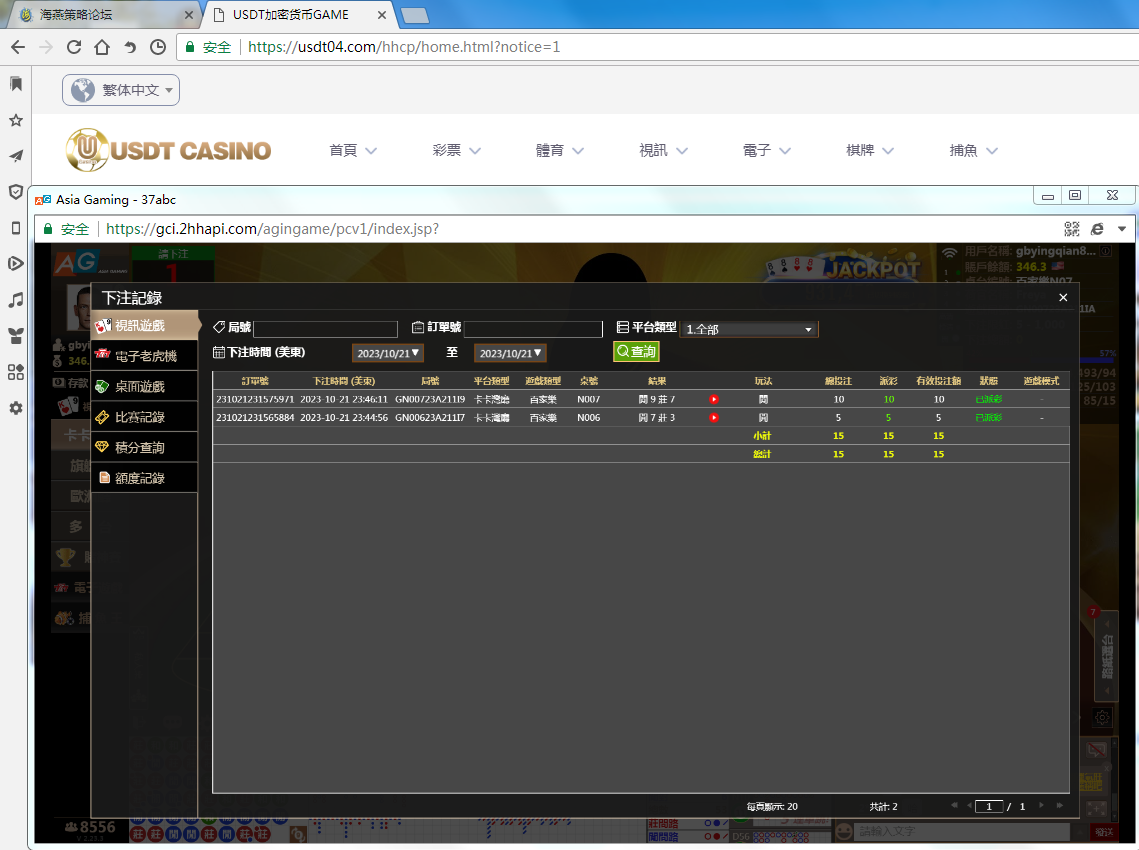Image resolution: width=1139 pixels, height=850 pixels.
Task: Close the 下注記錄 dialog
Action: pyautogui.click(x=1063, y=297)
